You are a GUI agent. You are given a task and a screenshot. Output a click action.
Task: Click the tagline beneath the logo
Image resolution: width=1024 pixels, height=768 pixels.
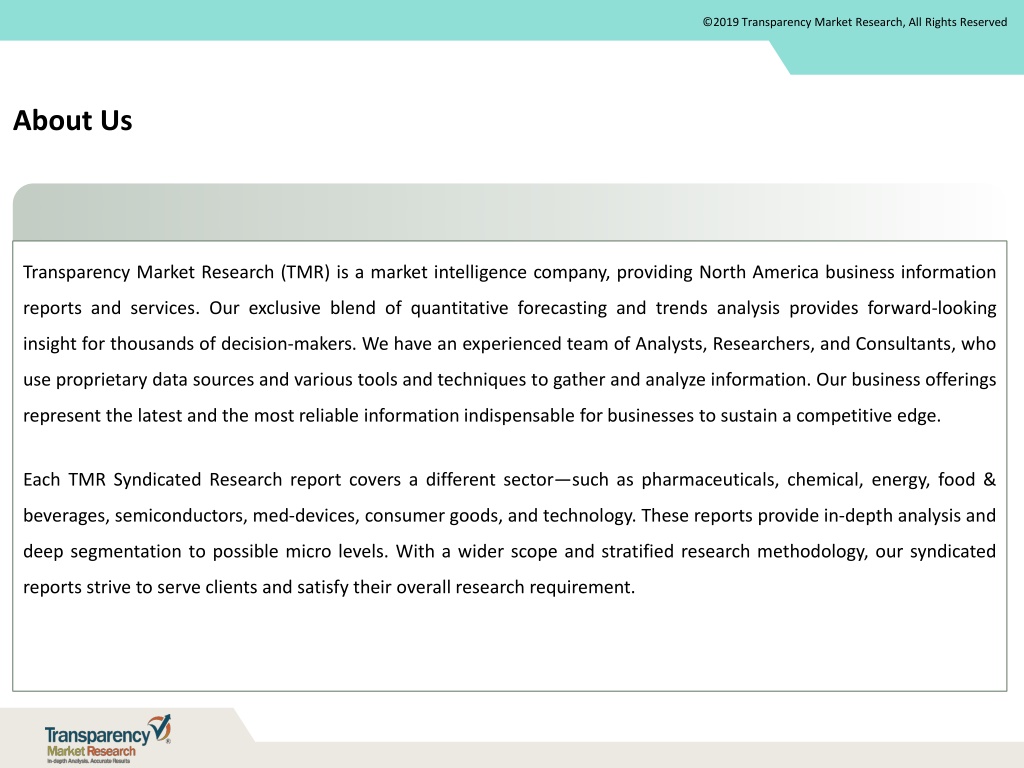point(90,761)
